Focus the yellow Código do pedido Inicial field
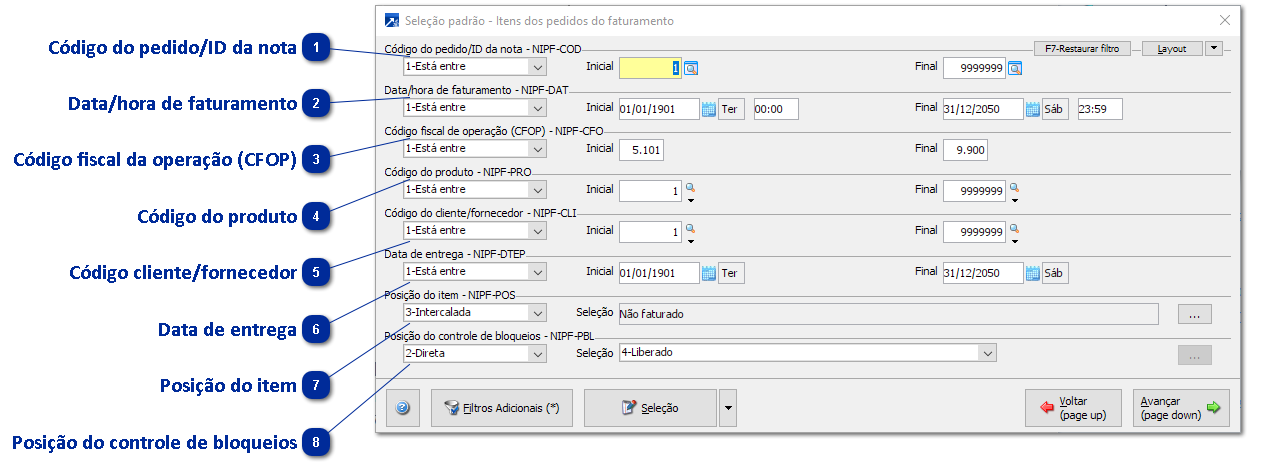 pos(651,67)
